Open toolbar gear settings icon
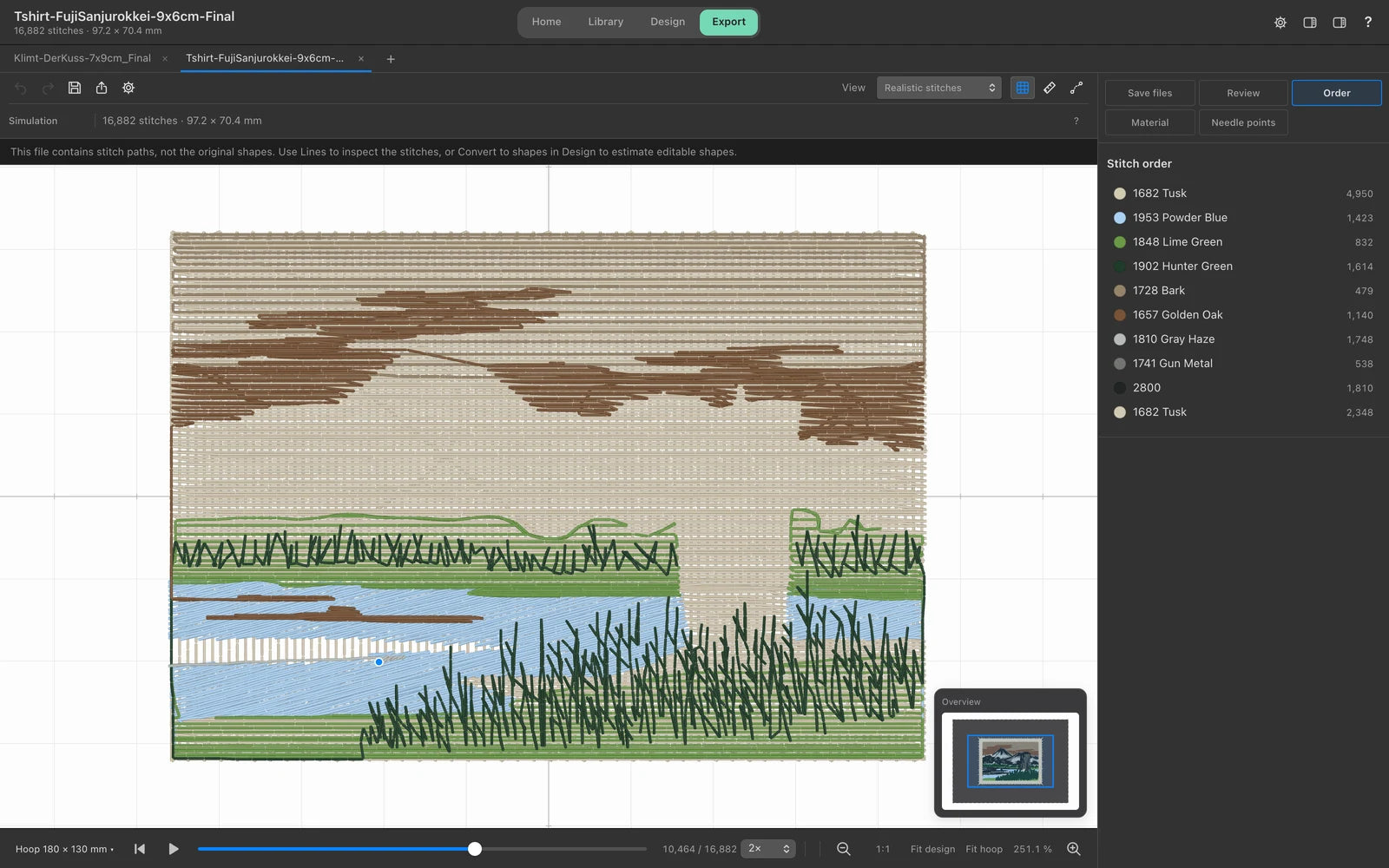1389x868 pixels. tap(128, 88)
